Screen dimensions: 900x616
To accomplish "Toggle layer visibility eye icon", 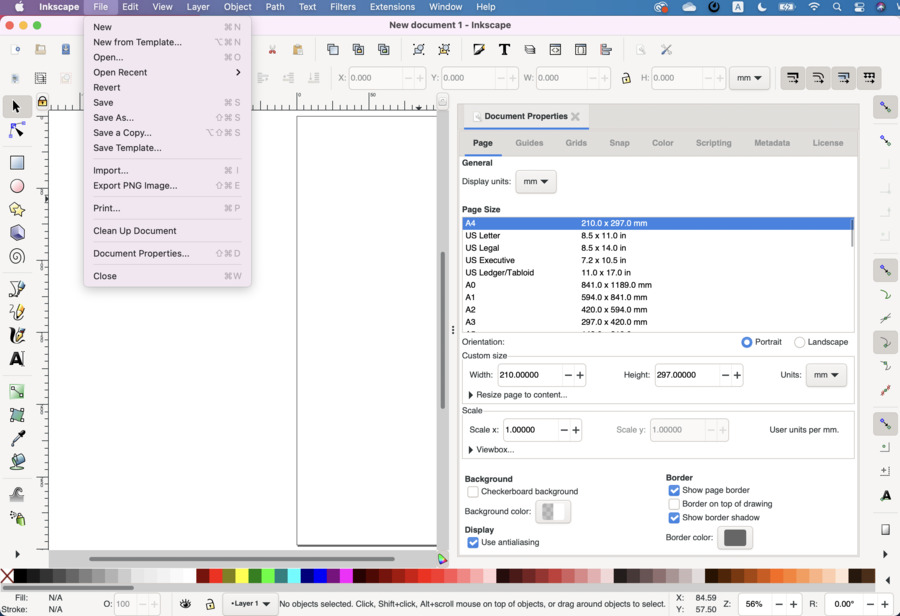I will tap(185, 603).
